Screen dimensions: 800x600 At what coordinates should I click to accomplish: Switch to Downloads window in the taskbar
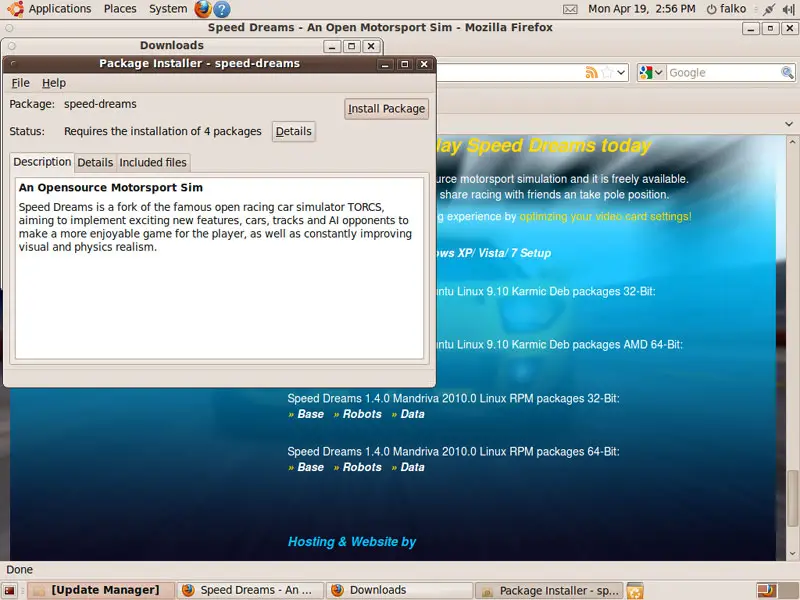(400, 590)
